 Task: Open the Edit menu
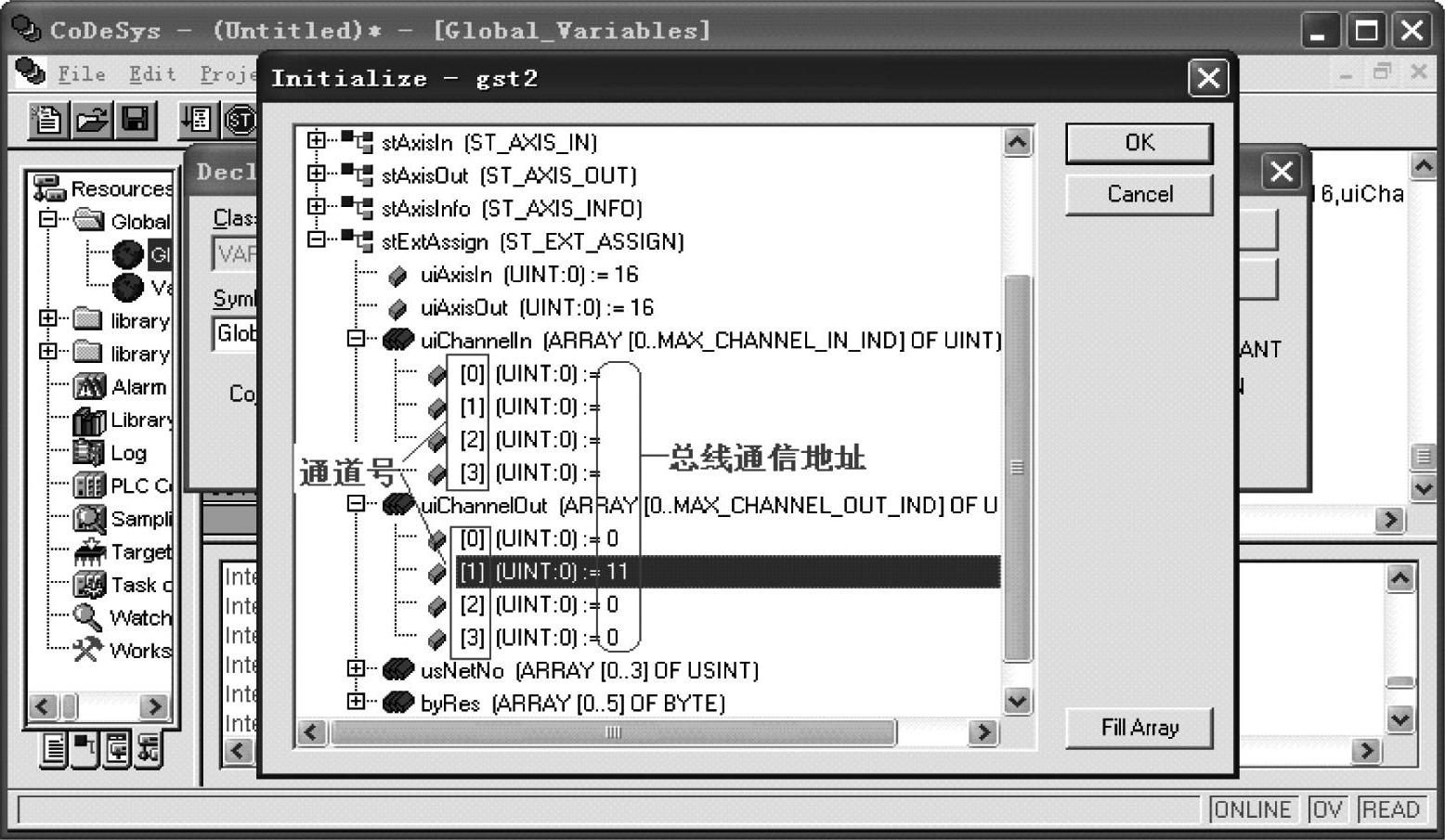click(x=153, y=74)
